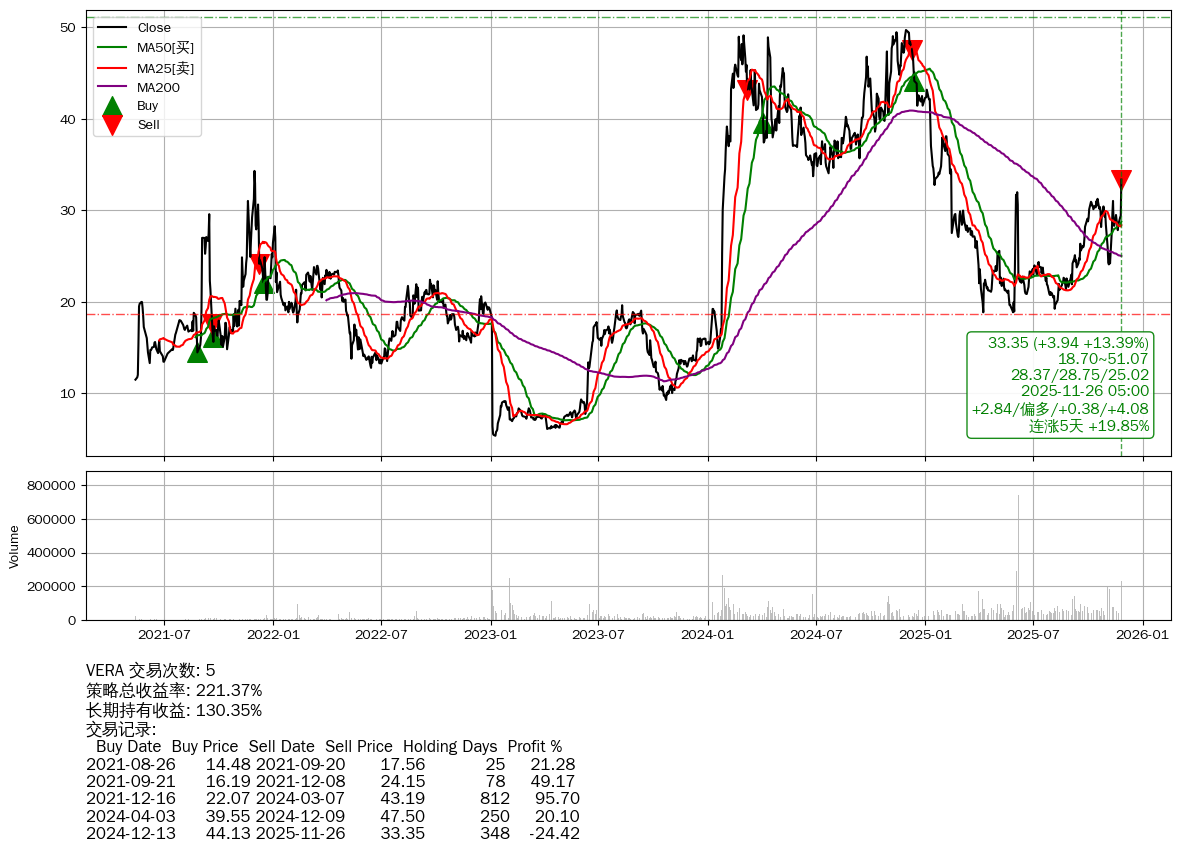Click the Holding Days column header
This screenshot has height=852, width=1180.
[x=449, y=746]
